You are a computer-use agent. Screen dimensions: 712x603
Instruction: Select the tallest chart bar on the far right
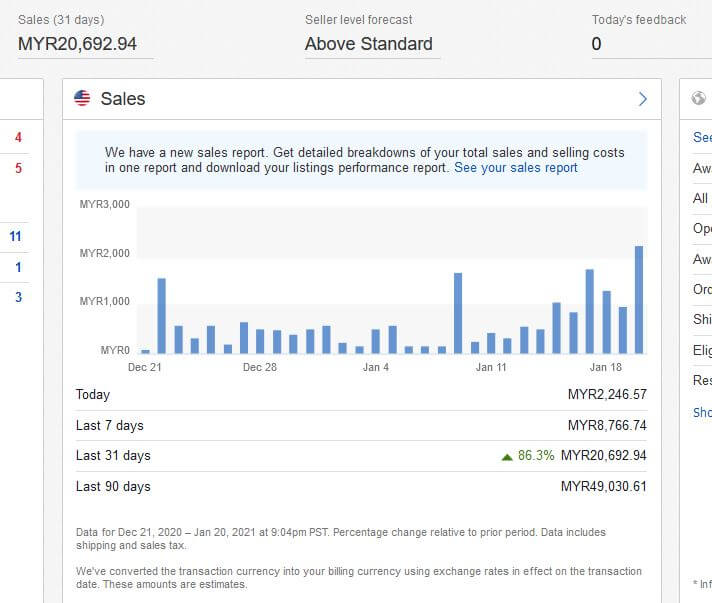pos(639,299)
